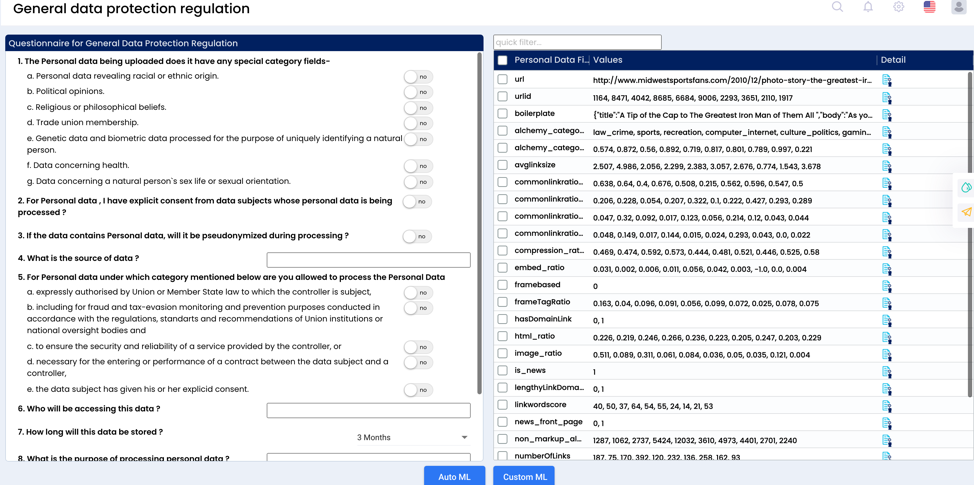This screenshot has height=485, width=974.
Task: Select the alchemy category law_crime values cell
Action: pos(733,132)
